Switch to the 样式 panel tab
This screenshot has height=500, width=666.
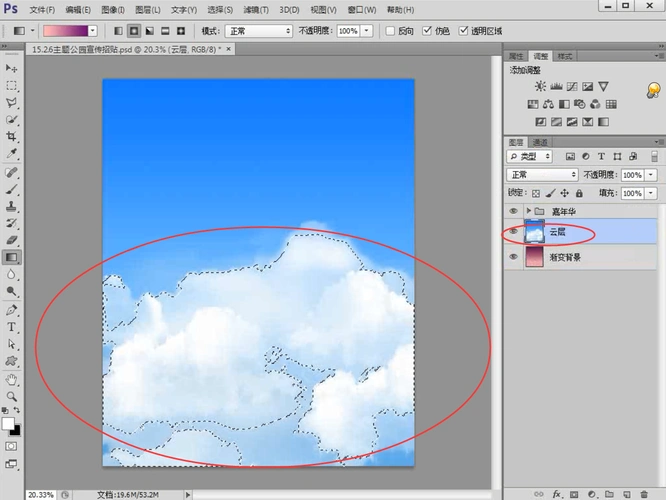[565, 55]
